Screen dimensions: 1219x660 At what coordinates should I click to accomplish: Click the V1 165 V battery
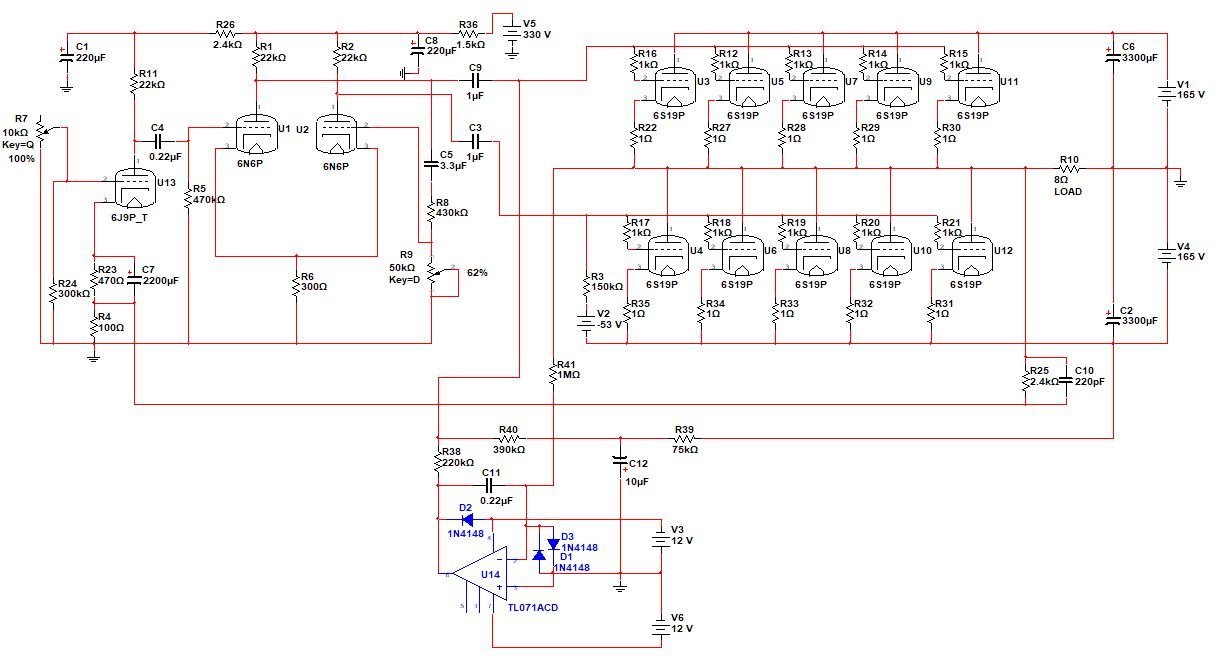(x=1167, y=94)
